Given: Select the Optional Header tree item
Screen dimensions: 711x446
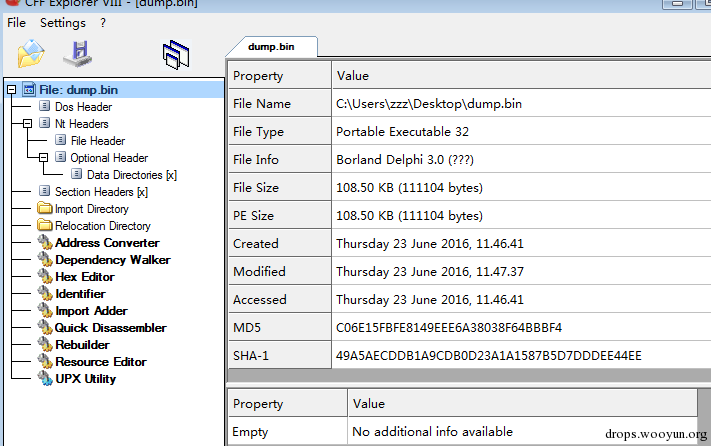Looking at the screenshot, I should point(109,158).
